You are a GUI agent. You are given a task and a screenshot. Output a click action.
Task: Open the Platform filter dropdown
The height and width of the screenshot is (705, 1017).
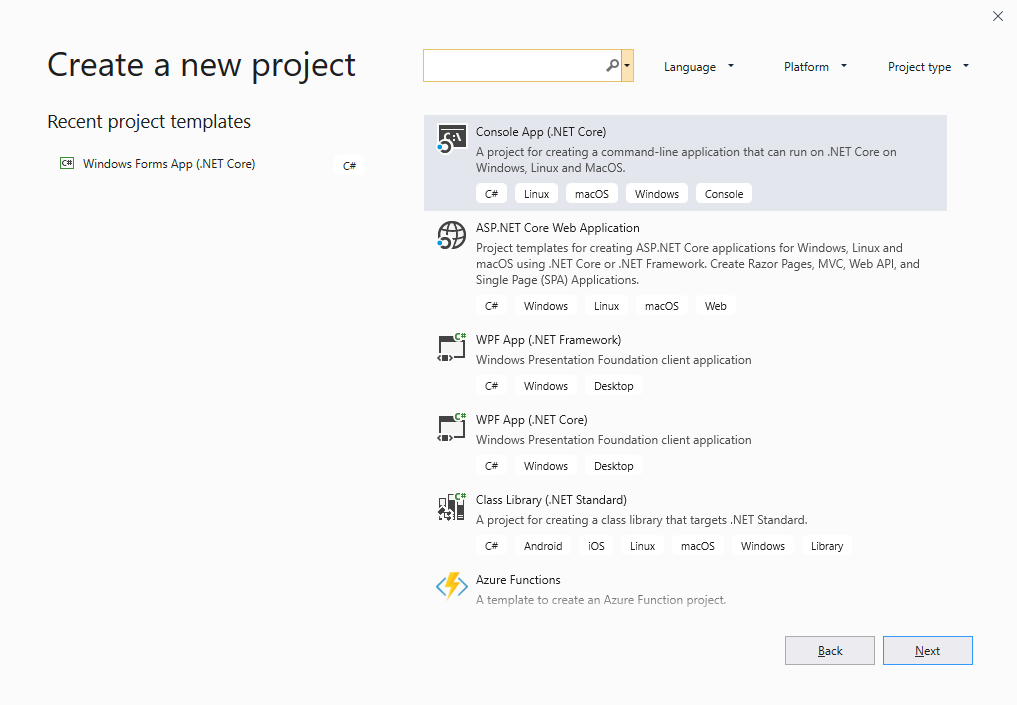click(x=815, y=67)
